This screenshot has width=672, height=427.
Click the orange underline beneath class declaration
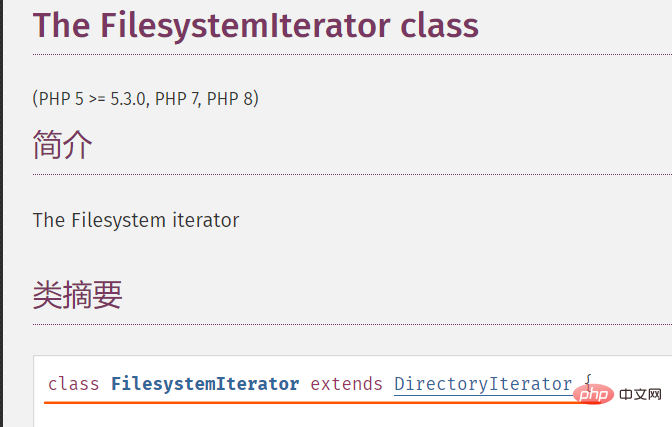[x=309, y=403]
